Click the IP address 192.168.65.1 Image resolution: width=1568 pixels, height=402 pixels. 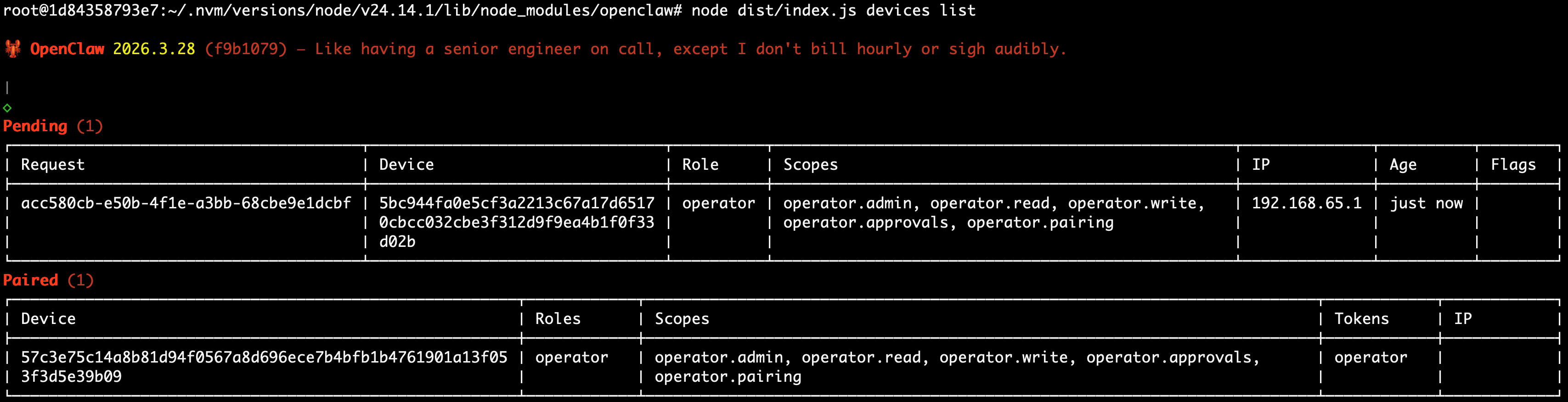[x=1306, y=203]
